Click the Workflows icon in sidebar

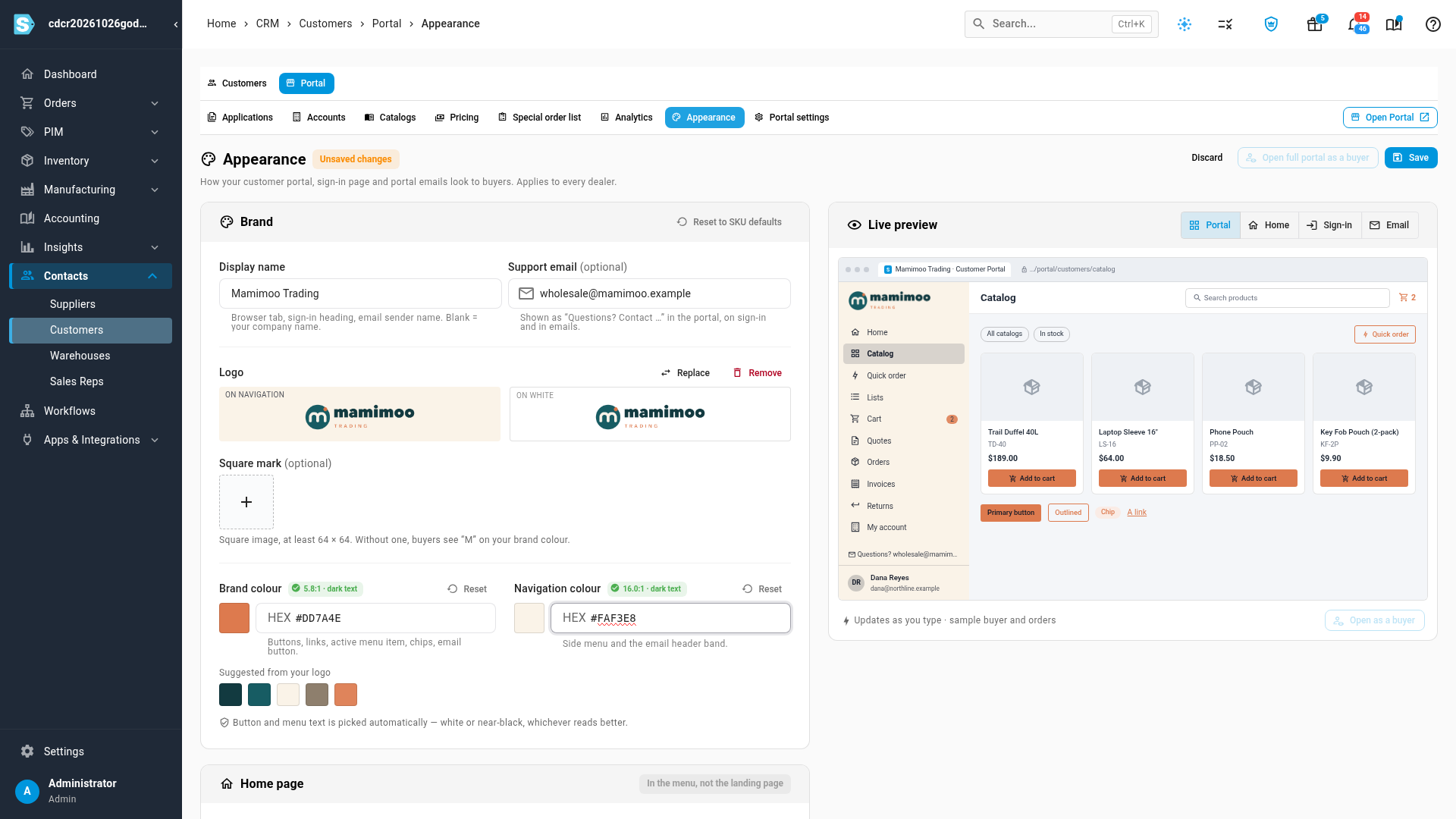pyautogui.click(x=27, y=411)
